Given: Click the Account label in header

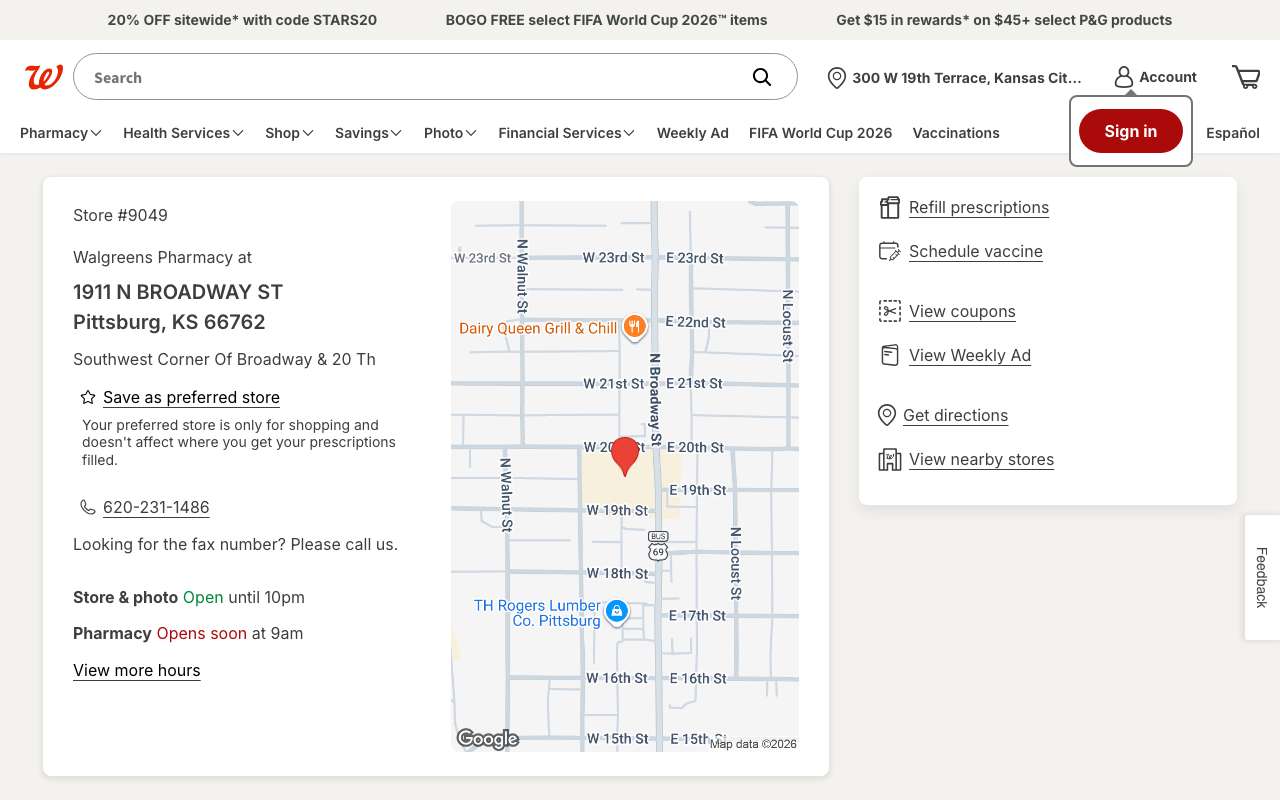Looking at the screenshot, I should [1168, 77].
